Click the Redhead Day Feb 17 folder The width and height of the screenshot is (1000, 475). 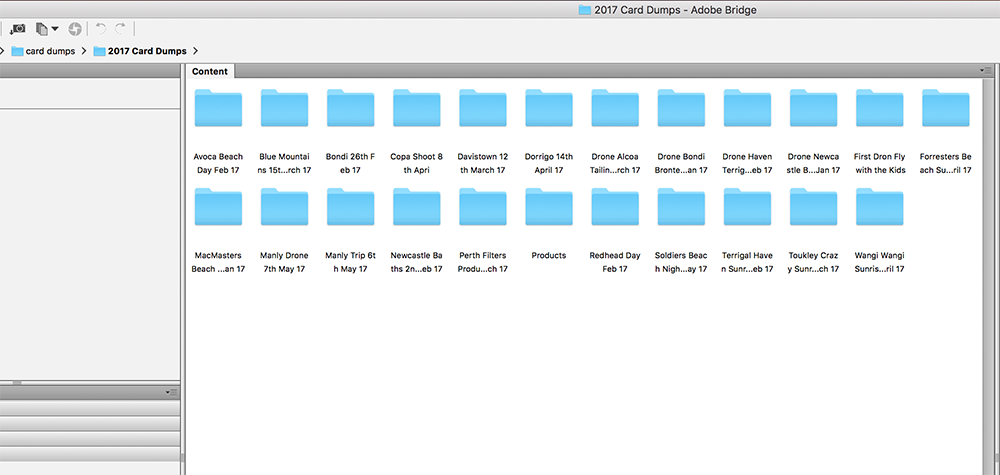[615, 207]
